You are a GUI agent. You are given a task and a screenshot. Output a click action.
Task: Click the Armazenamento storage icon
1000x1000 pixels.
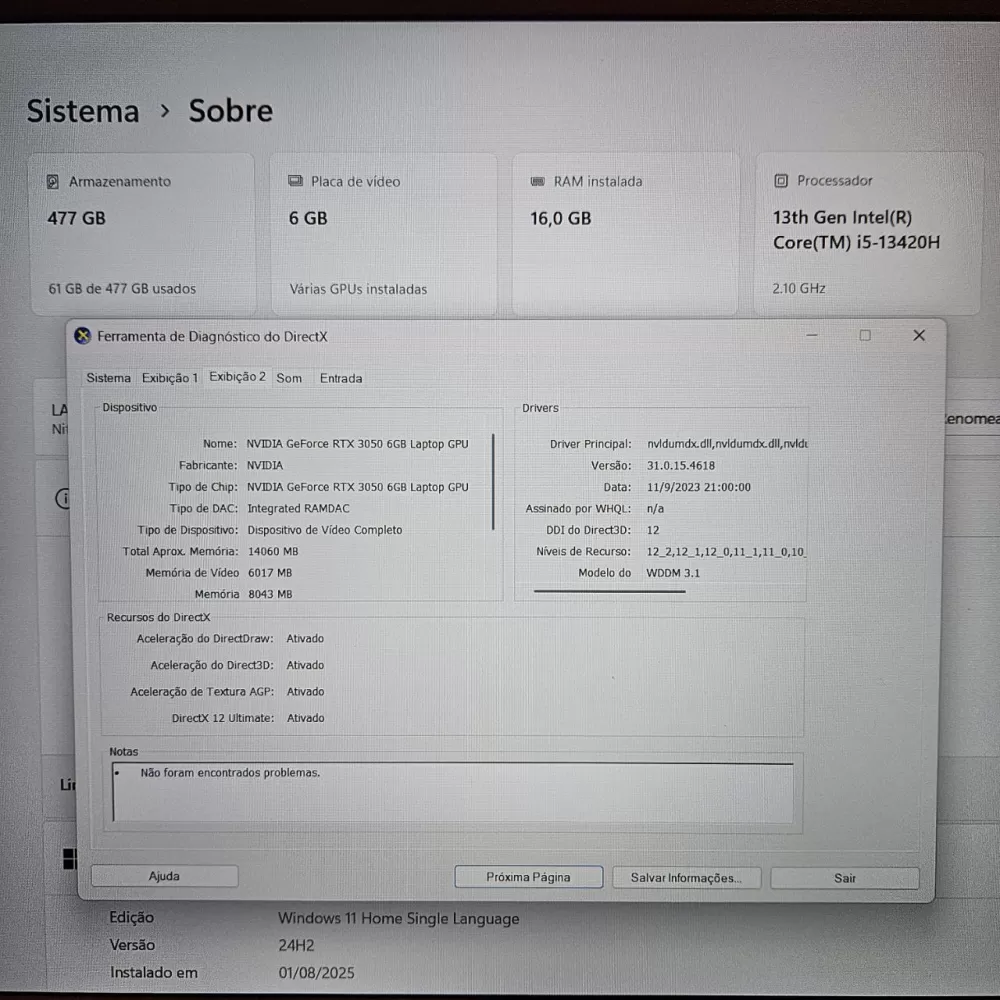click(53, 182)
